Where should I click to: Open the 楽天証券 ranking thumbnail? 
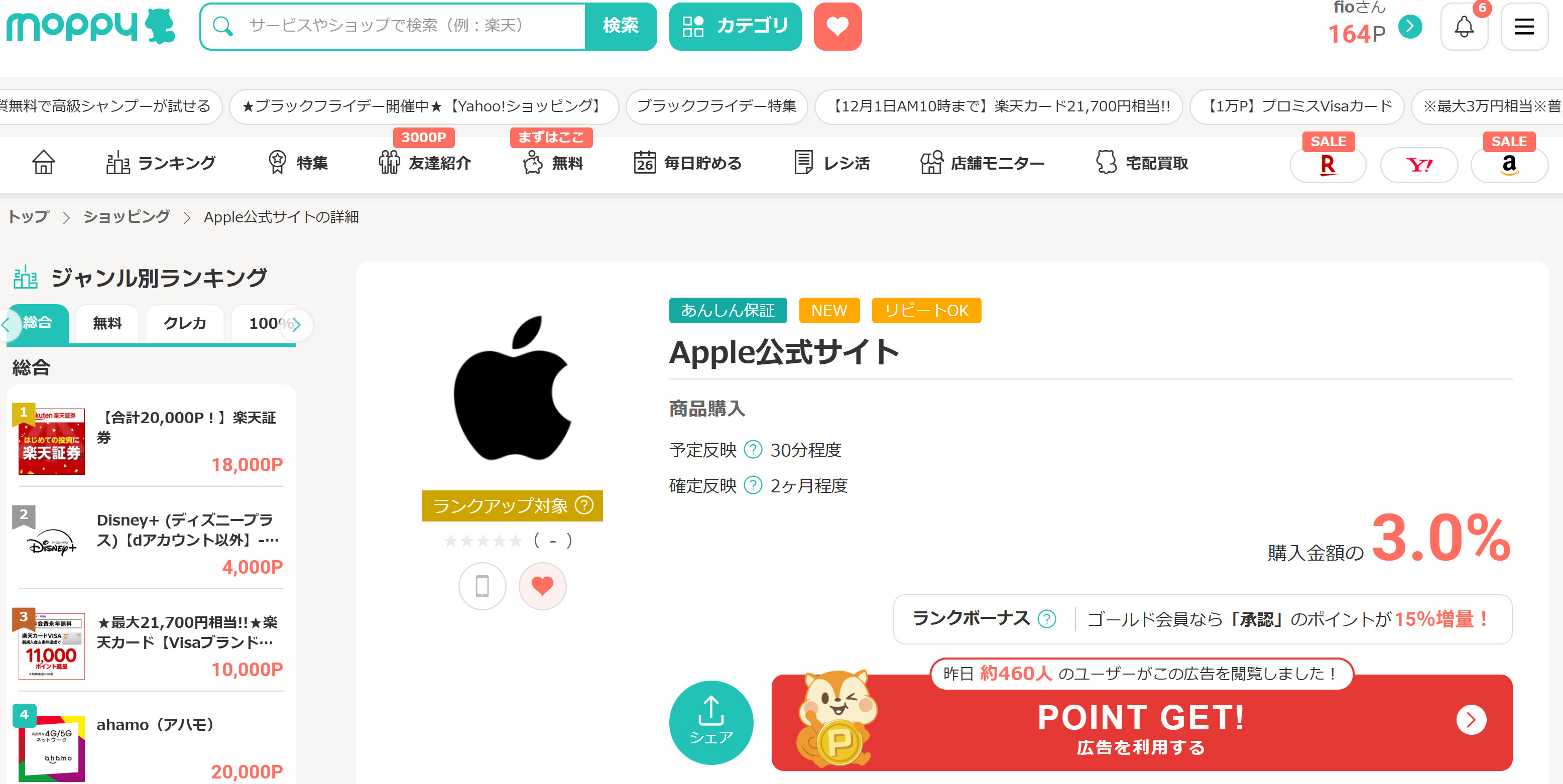tap(52, 441)
